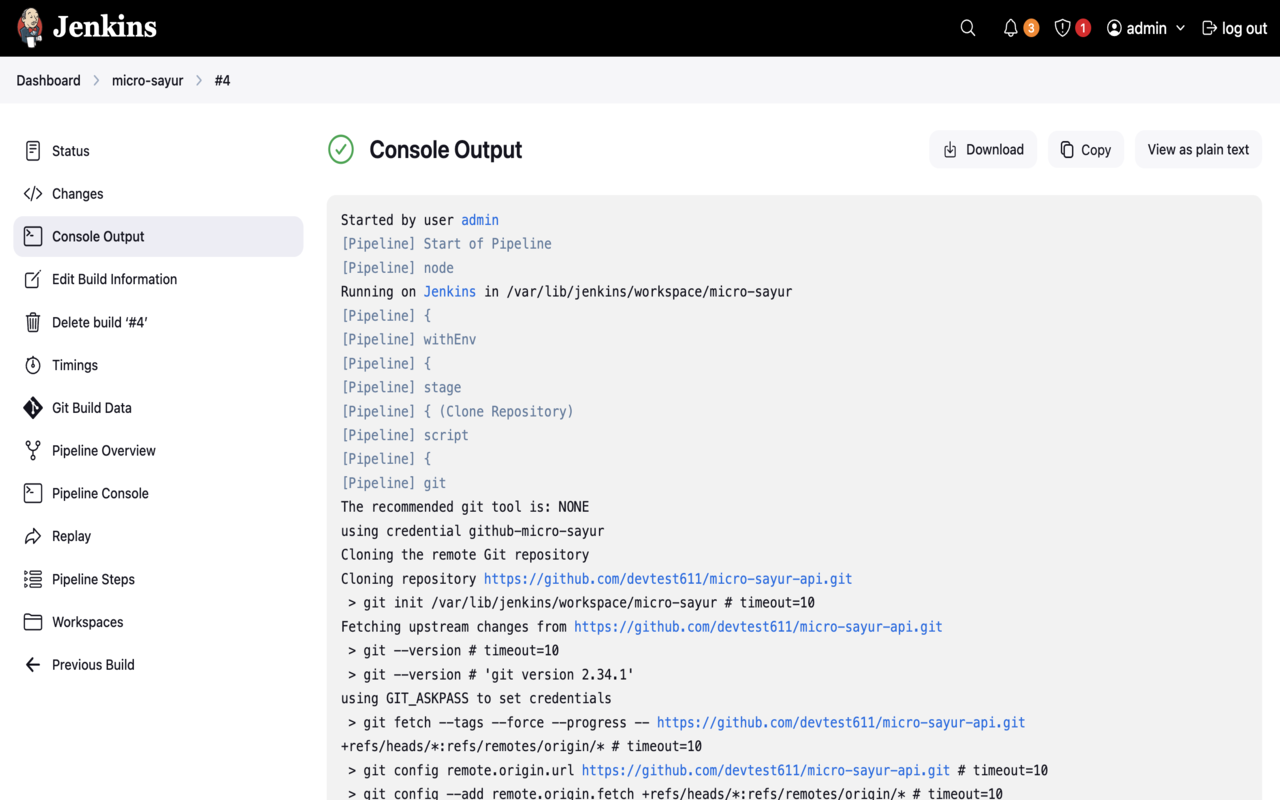
Task: Copy the console output
Action: (x=1086, y=150)
